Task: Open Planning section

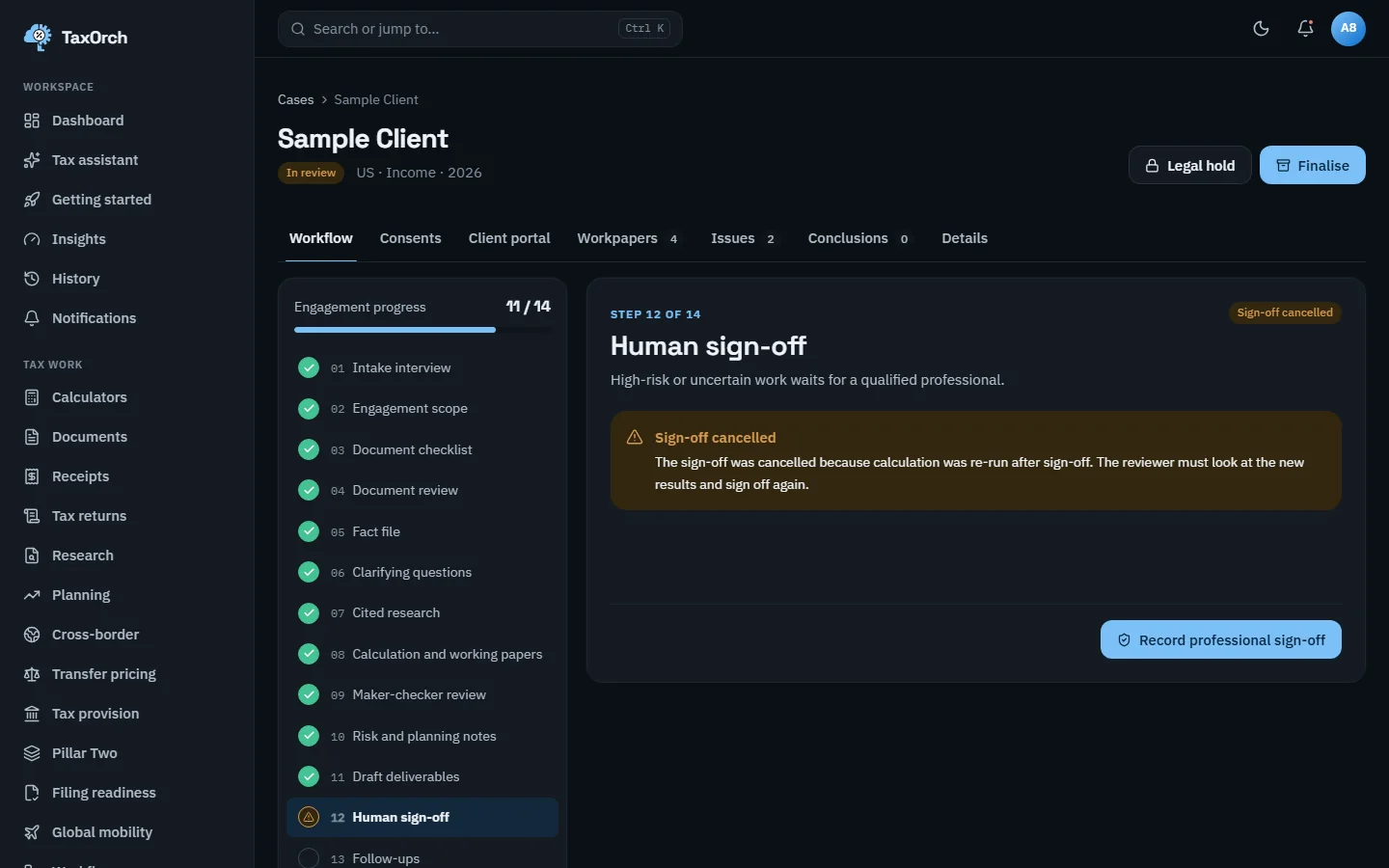Action: click(x=127, y=595)
